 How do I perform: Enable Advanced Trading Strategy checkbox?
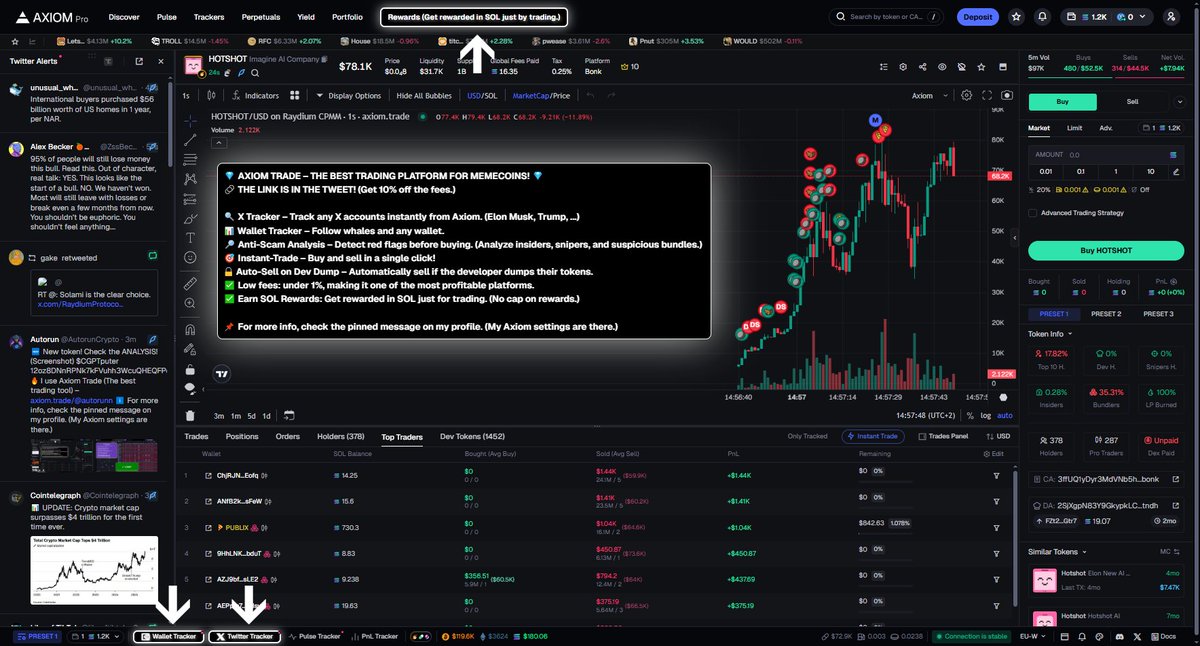(x=1033, y=212)
